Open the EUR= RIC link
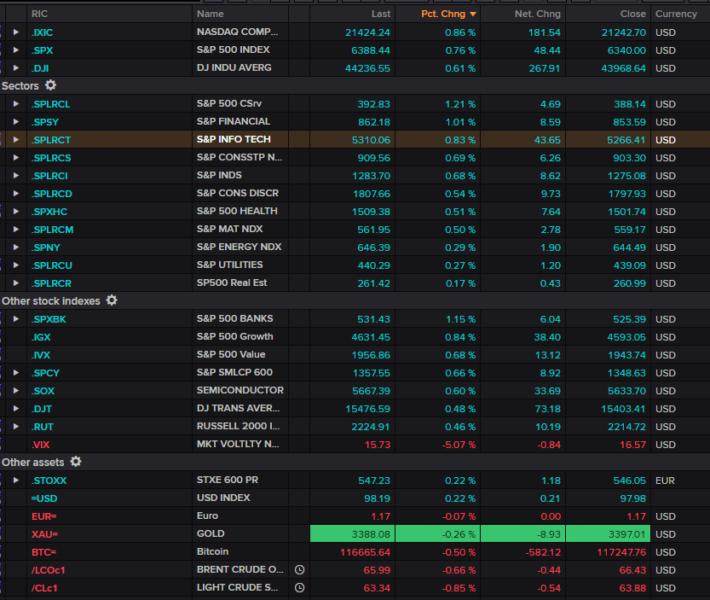 [x=44, y=516]
